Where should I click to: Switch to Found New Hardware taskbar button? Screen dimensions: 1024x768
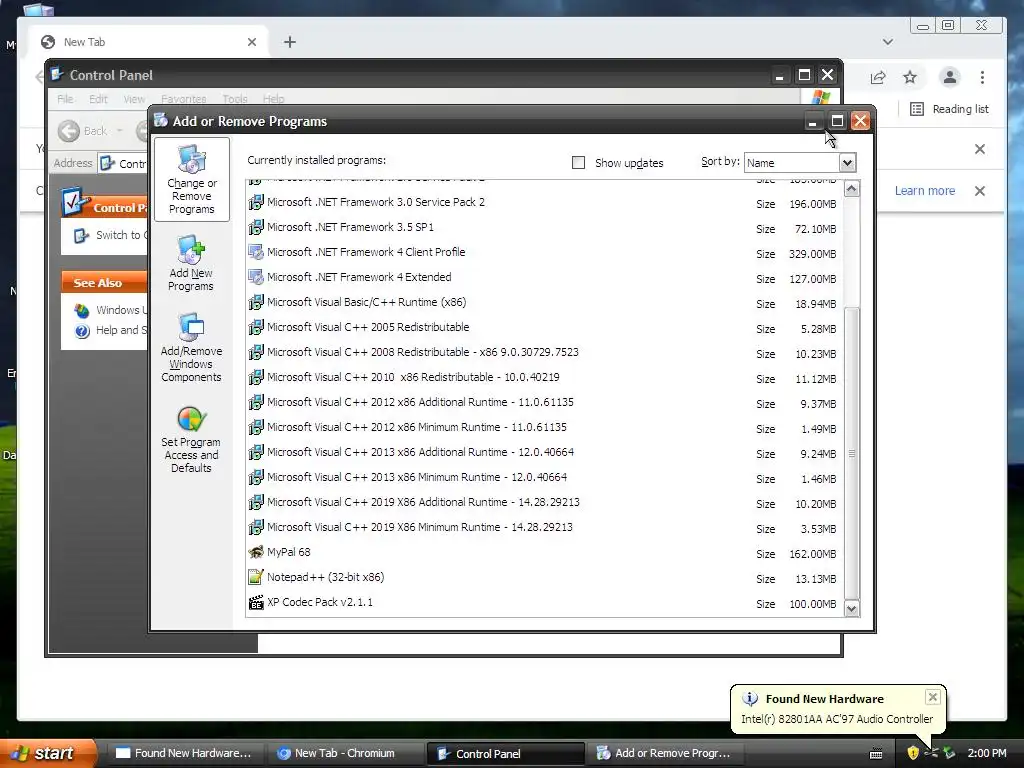184,753
